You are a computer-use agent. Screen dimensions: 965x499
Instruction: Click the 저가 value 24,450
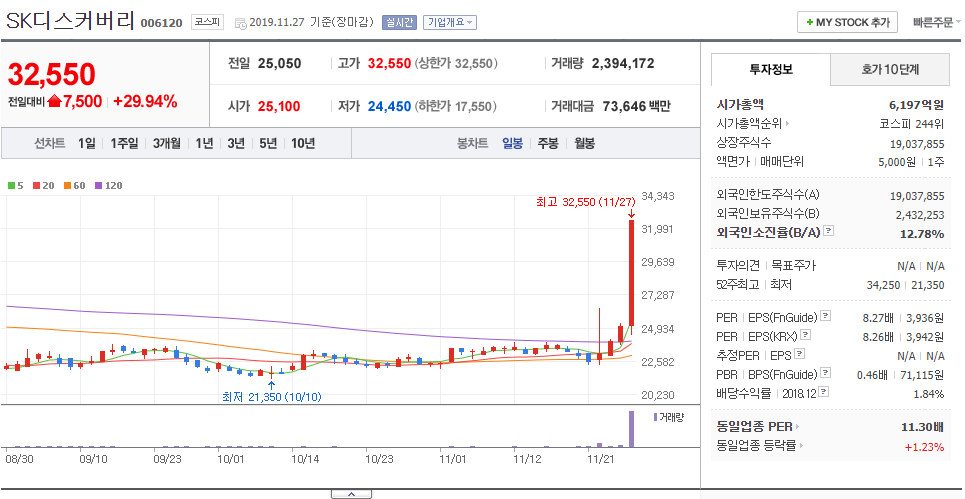pos(389,106)
